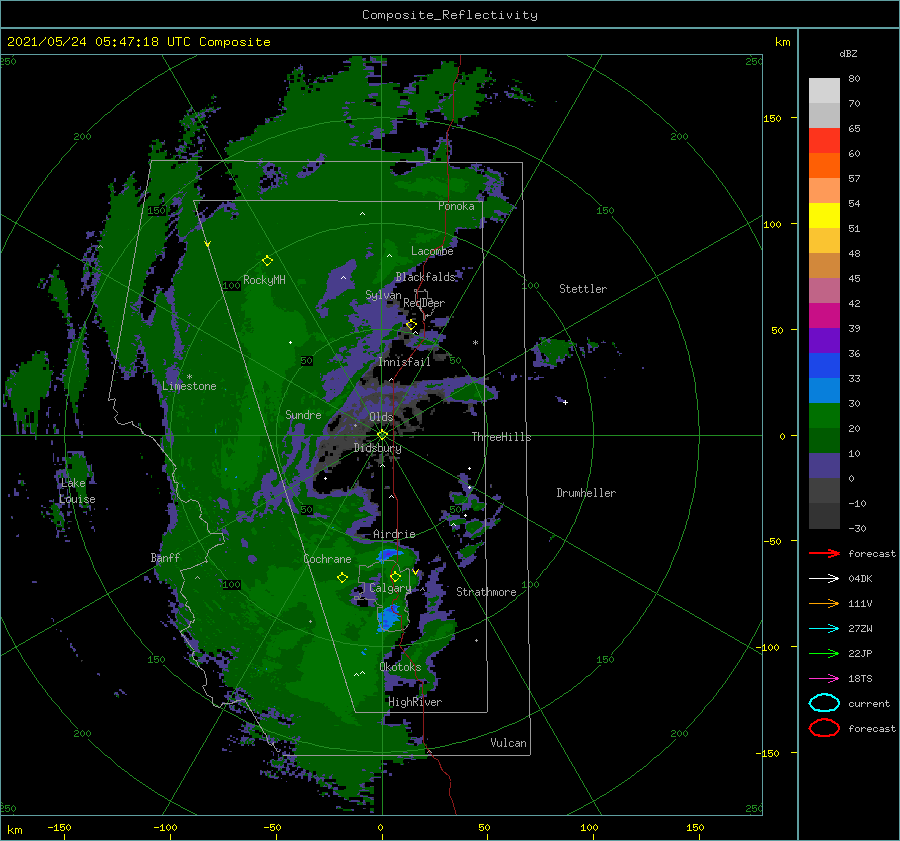Select the blue 33-36 dBZ swatch

point(824,366)
